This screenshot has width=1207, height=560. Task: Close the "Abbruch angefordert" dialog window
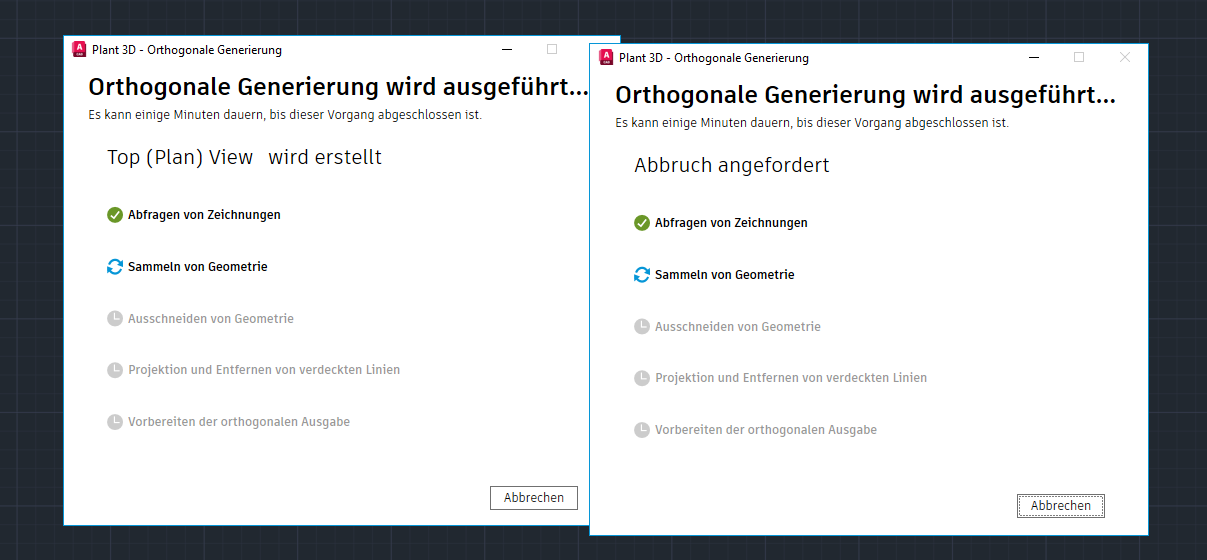point(1124,57)
